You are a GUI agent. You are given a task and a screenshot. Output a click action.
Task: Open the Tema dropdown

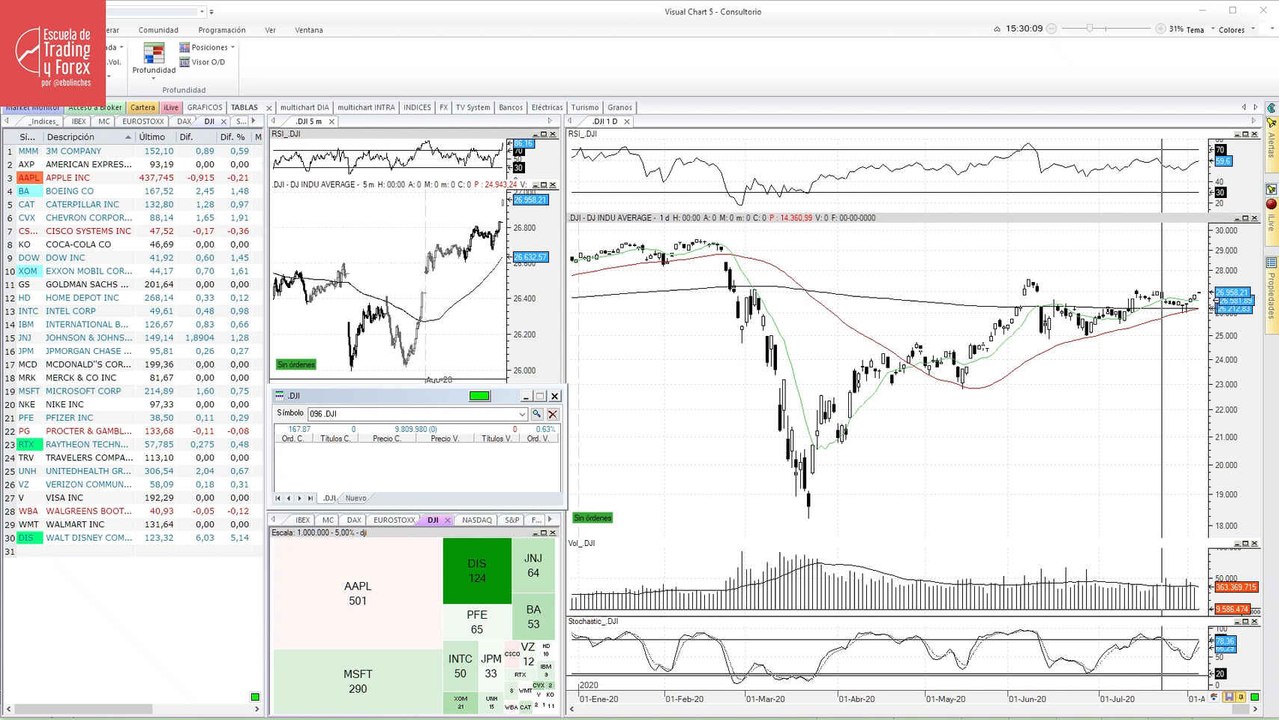tap(1198, 30)
